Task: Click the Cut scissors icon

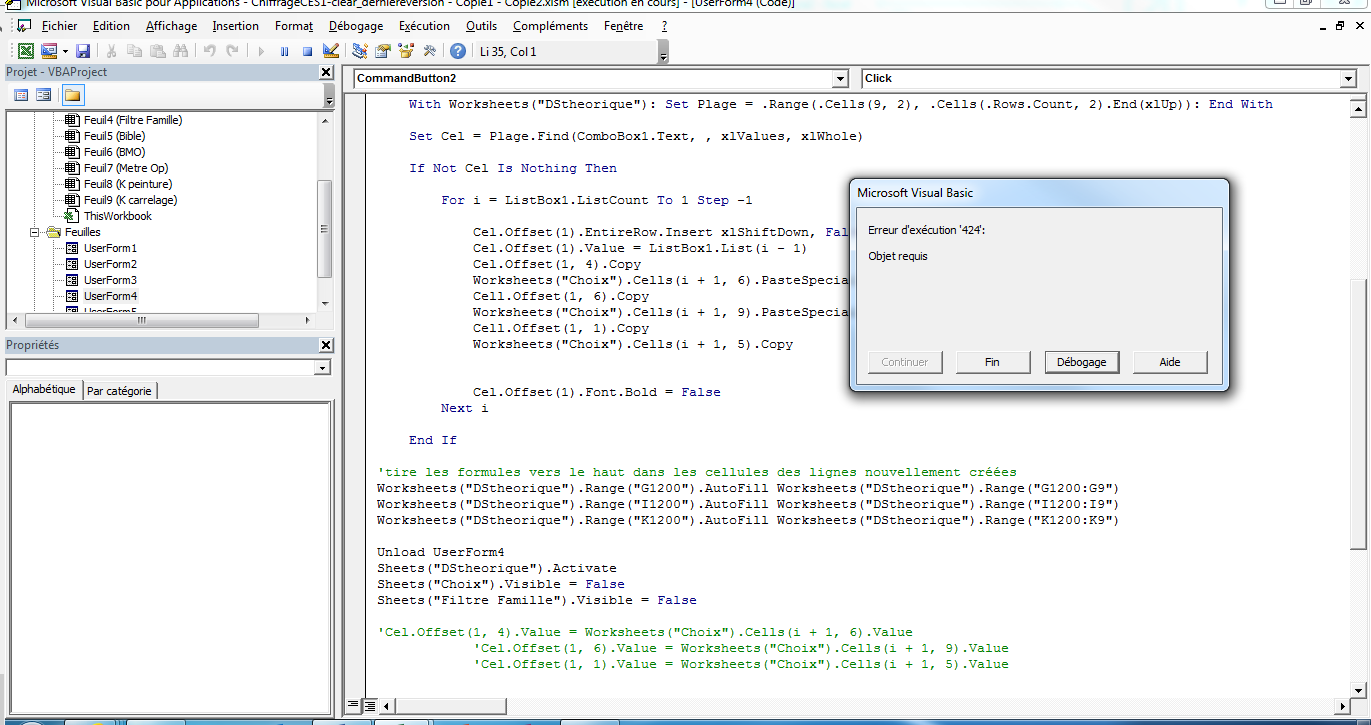Action: tap(111, 51)
